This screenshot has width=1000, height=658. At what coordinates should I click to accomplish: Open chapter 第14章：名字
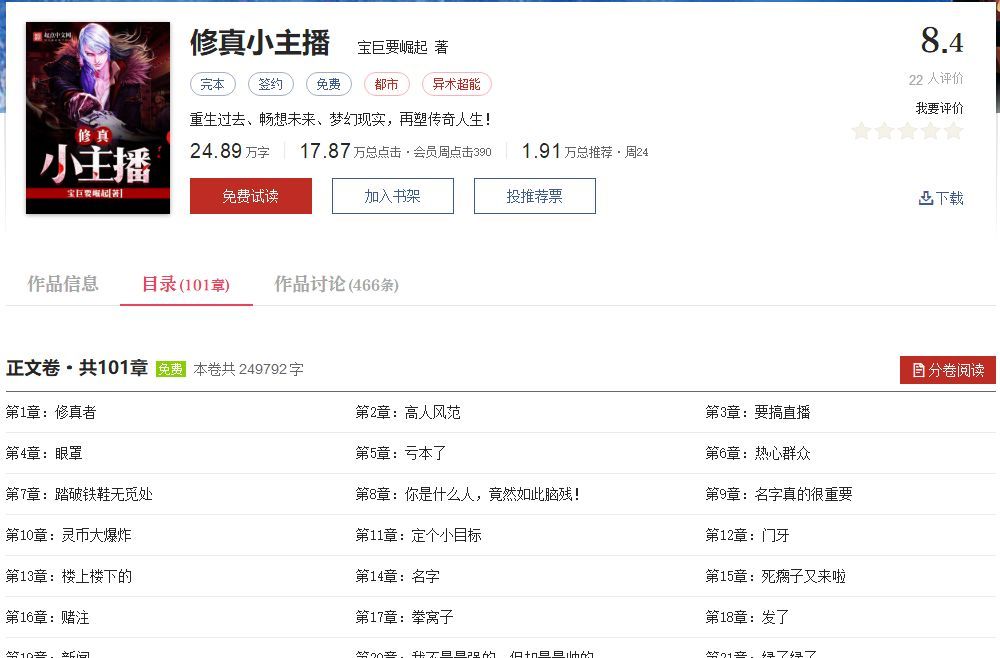tap(397, 576)
